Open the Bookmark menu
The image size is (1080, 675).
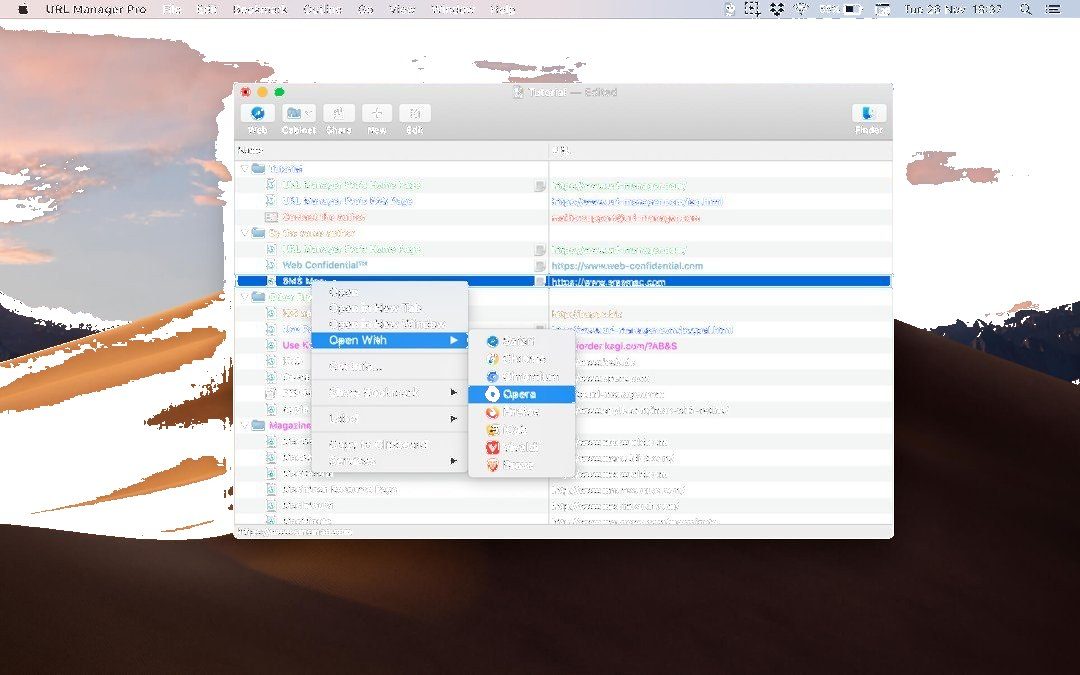pos(260,9)
